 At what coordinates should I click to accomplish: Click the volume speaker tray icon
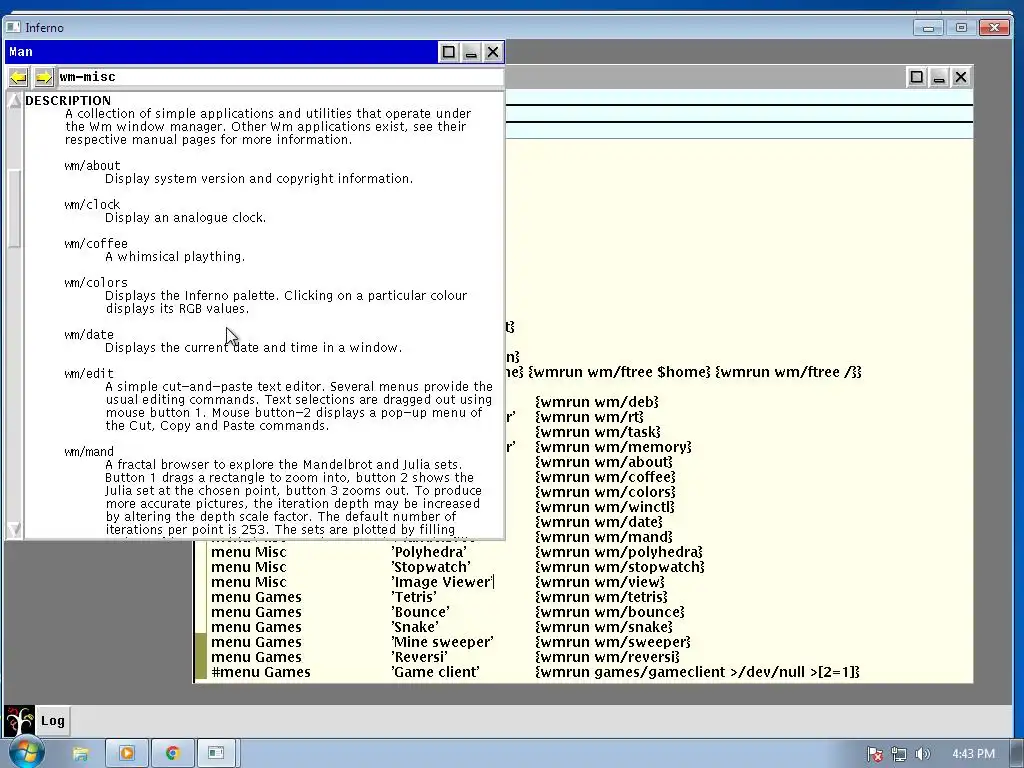coord(922,754)
